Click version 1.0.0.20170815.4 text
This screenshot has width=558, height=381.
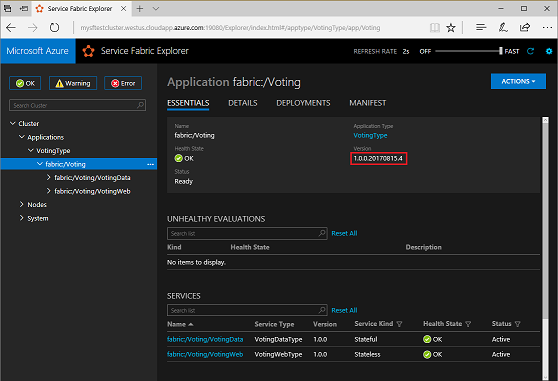click(x=378, y=158)
